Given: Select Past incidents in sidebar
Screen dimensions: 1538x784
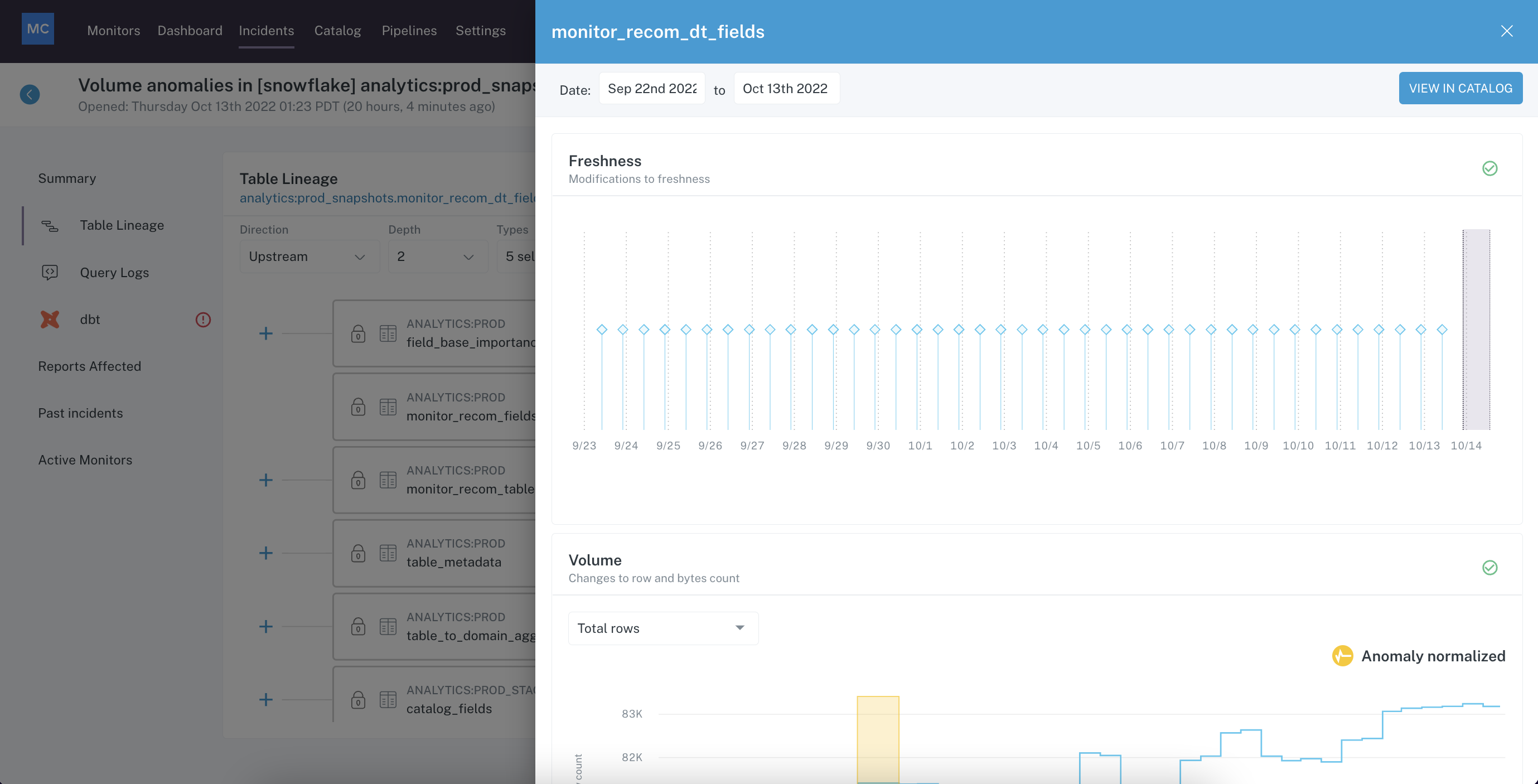Looking at the screenshot, I should click(x=81, y=413).
